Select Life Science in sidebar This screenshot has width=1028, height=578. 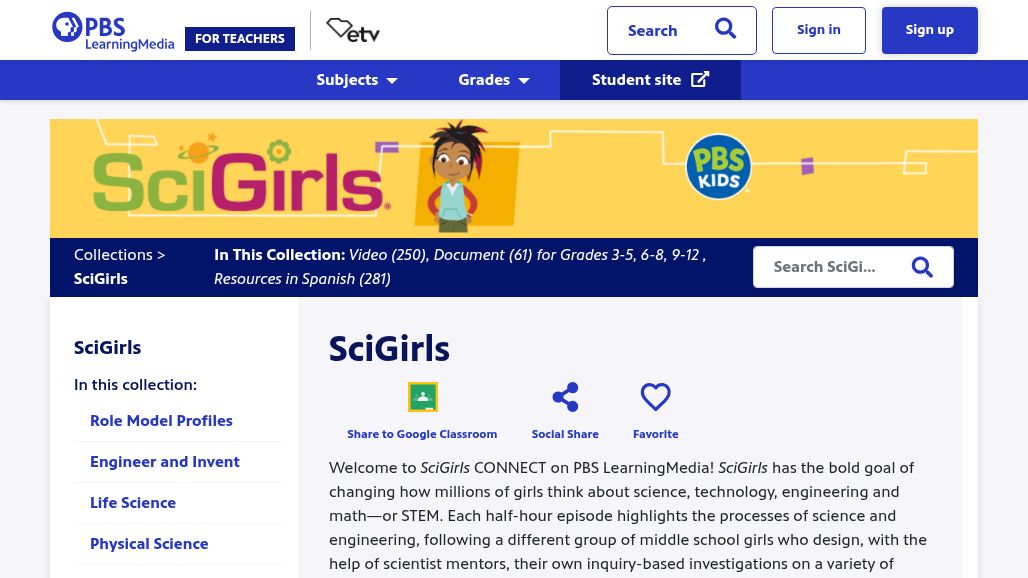(x=133, y=503)
